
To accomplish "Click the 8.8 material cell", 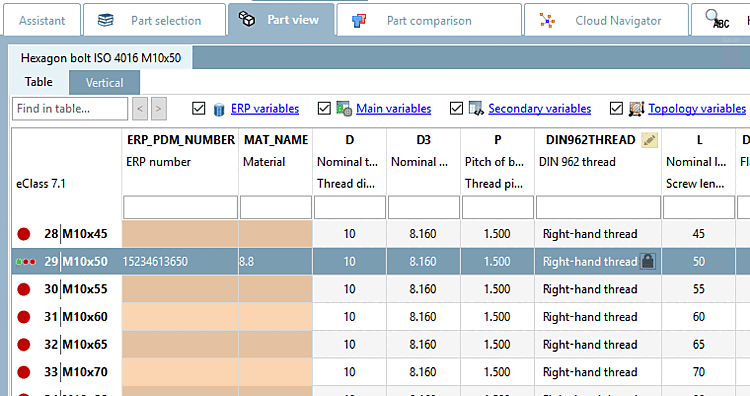I will [x=276, y=262].
